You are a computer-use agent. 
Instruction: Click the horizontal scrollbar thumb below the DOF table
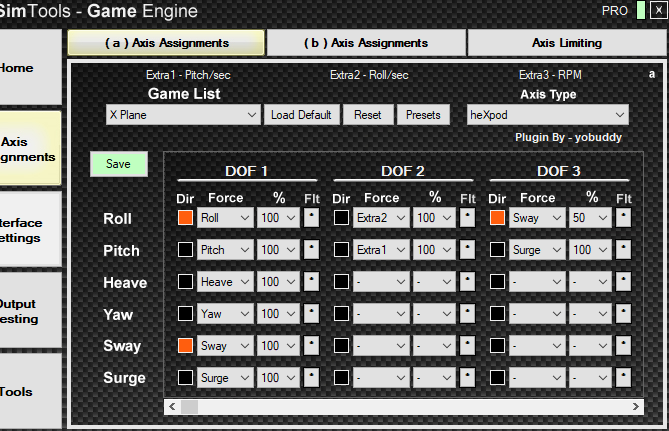click(x=188, y=407)
